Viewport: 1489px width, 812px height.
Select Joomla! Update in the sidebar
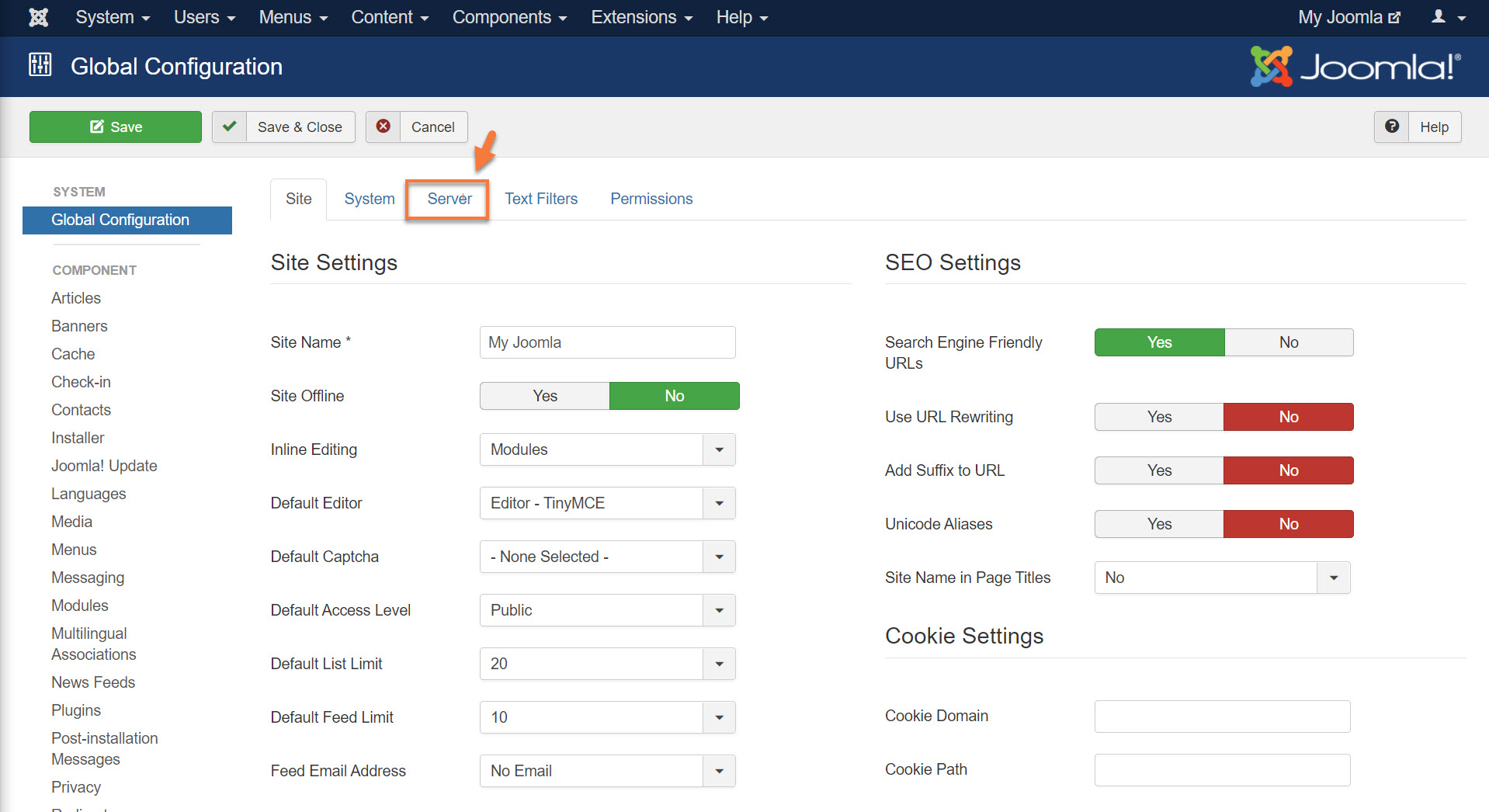click(104, 465)
